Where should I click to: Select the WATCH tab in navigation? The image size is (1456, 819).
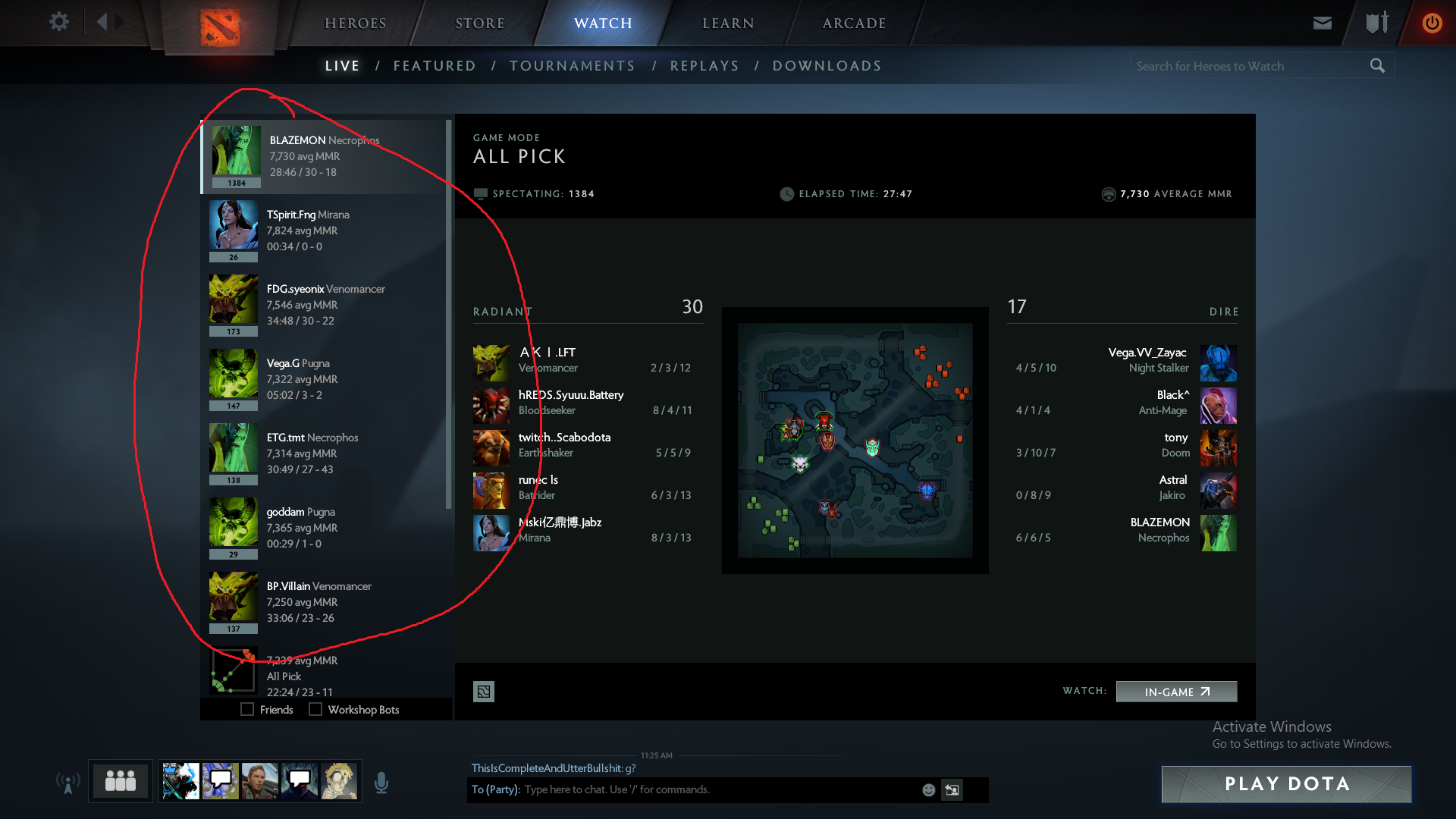[601, 22]
